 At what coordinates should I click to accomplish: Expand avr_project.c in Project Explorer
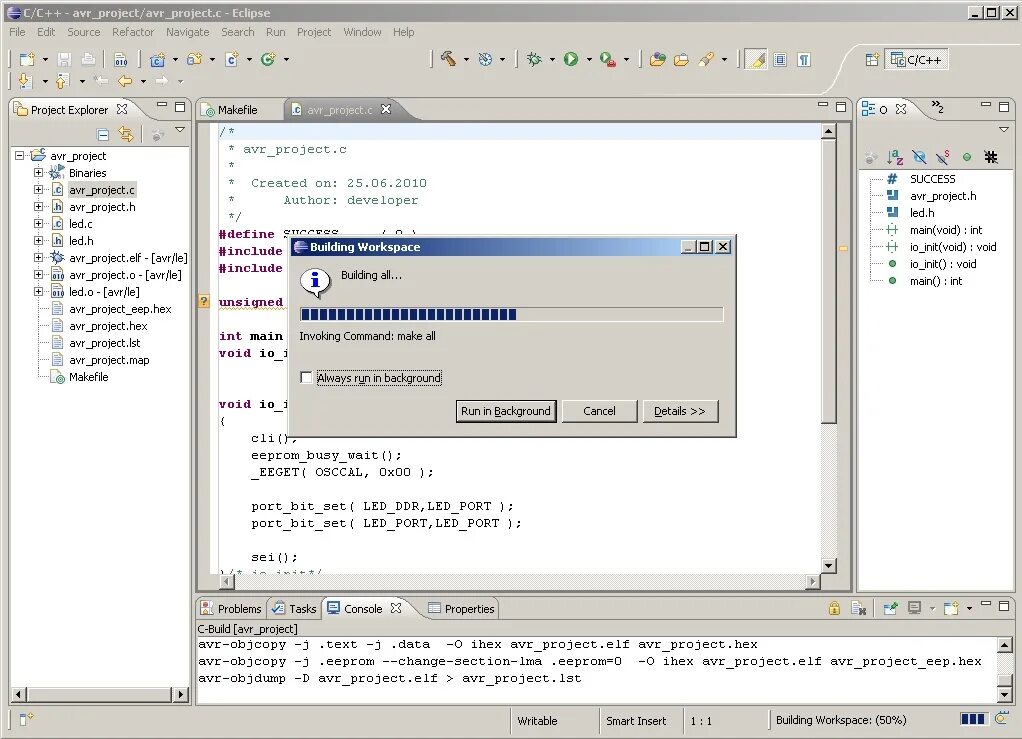tap(38, 190)
